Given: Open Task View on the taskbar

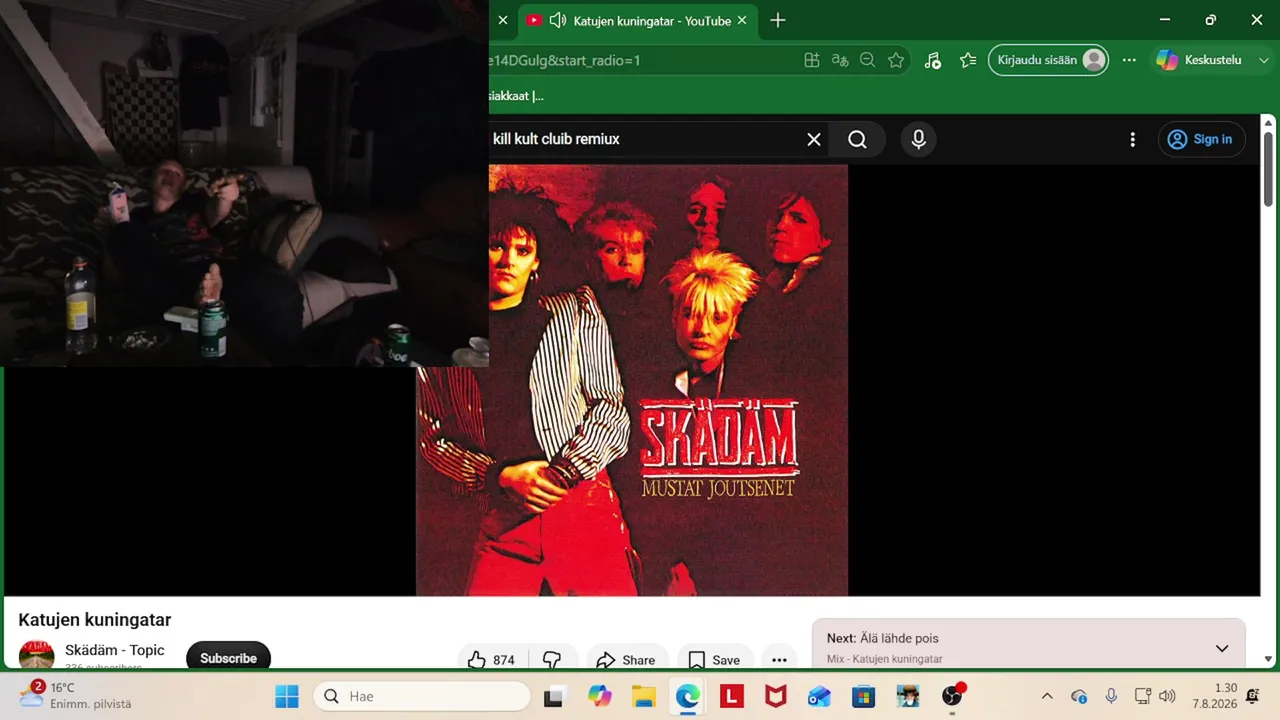Looking at the screenshot, I should tap(553, 696).
